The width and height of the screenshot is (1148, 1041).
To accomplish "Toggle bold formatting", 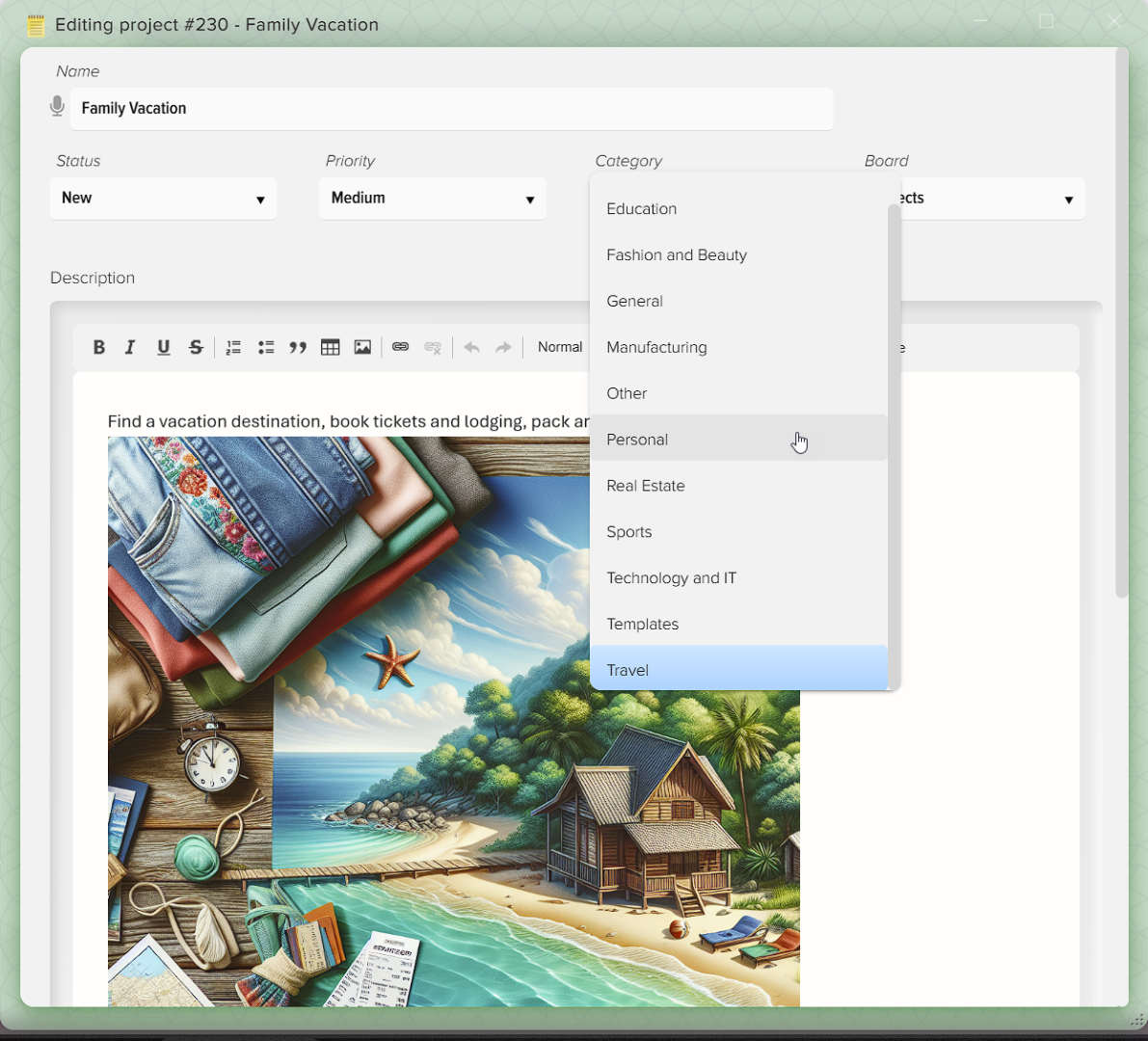I will pos(99,347).
